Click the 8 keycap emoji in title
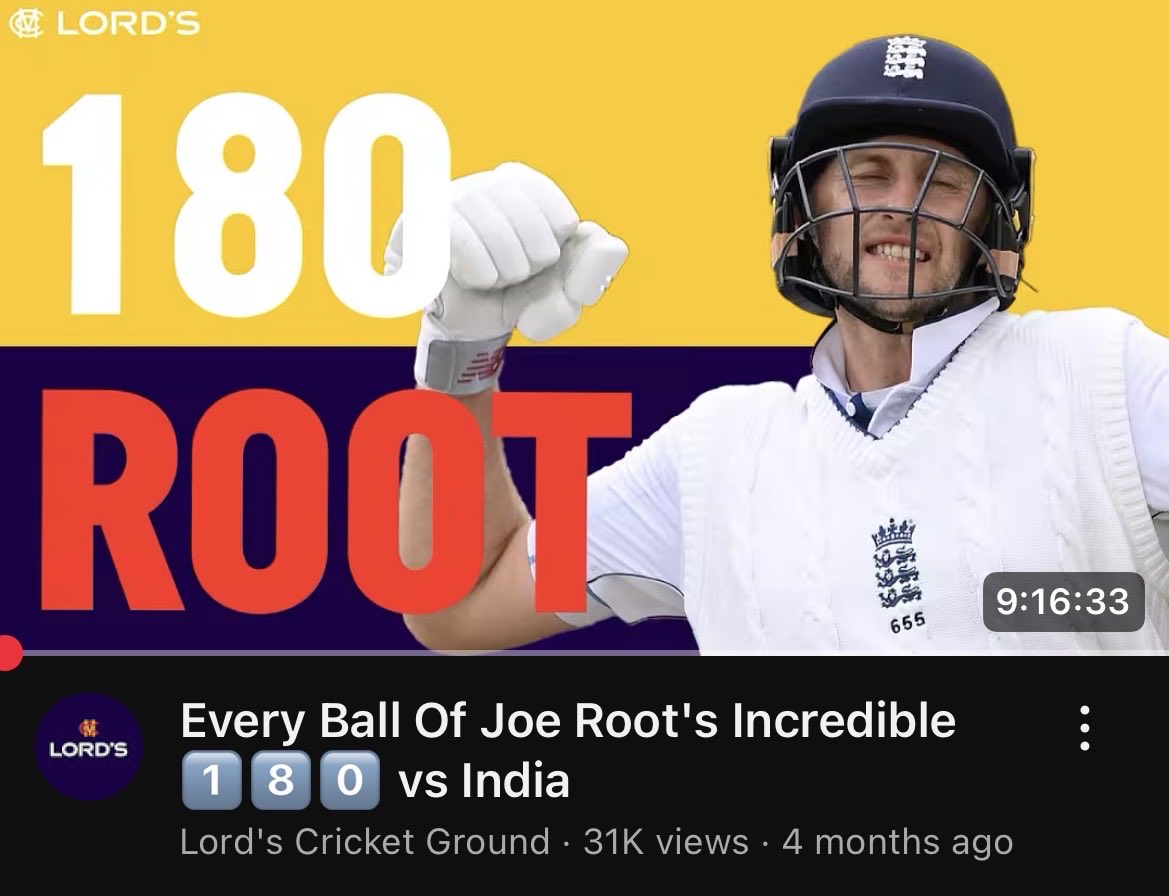This screenshot has height=896, width=1169. coord(280,781)
